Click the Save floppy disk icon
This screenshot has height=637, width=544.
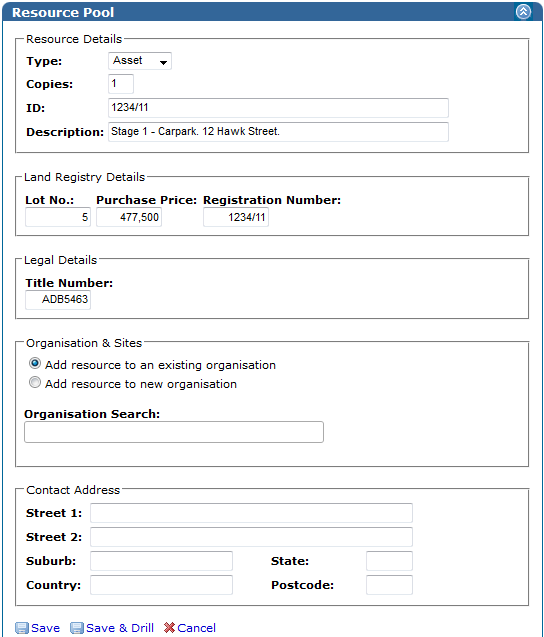[x=22, y=628]
